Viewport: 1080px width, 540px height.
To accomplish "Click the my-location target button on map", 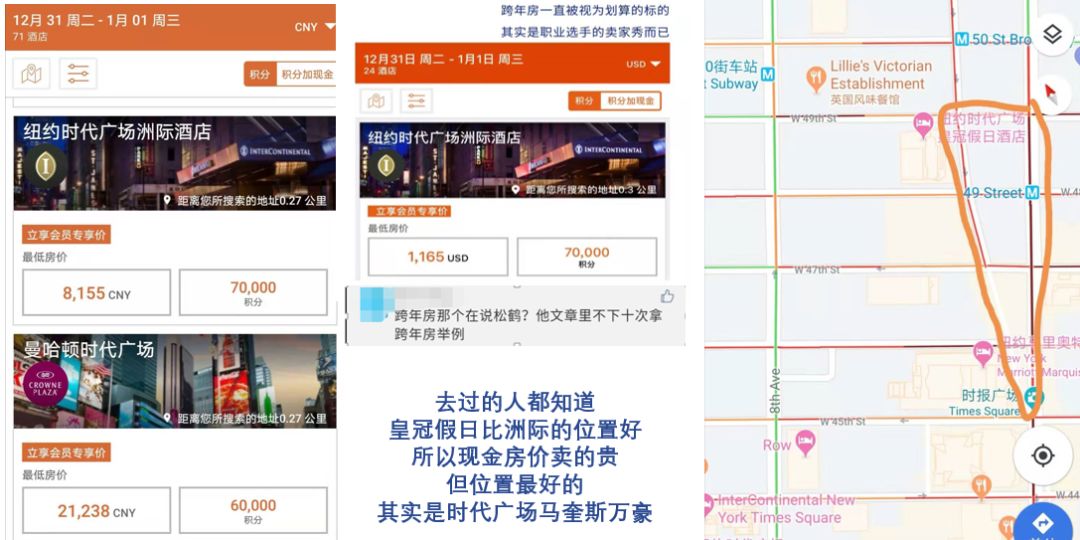I will [x=1043, y=456].
